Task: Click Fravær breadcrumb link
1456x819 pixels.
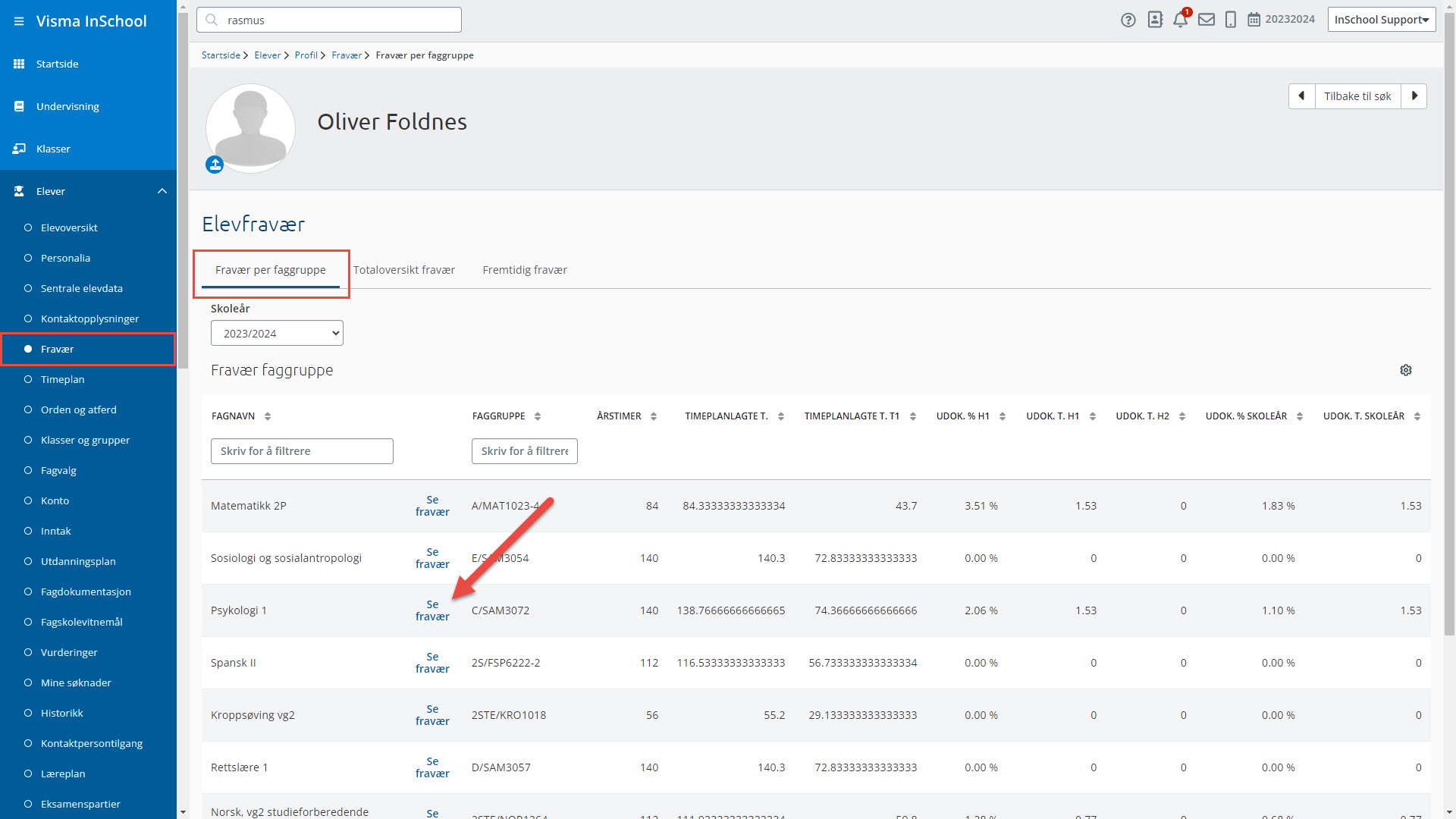Action: click(x=347, y=55)
